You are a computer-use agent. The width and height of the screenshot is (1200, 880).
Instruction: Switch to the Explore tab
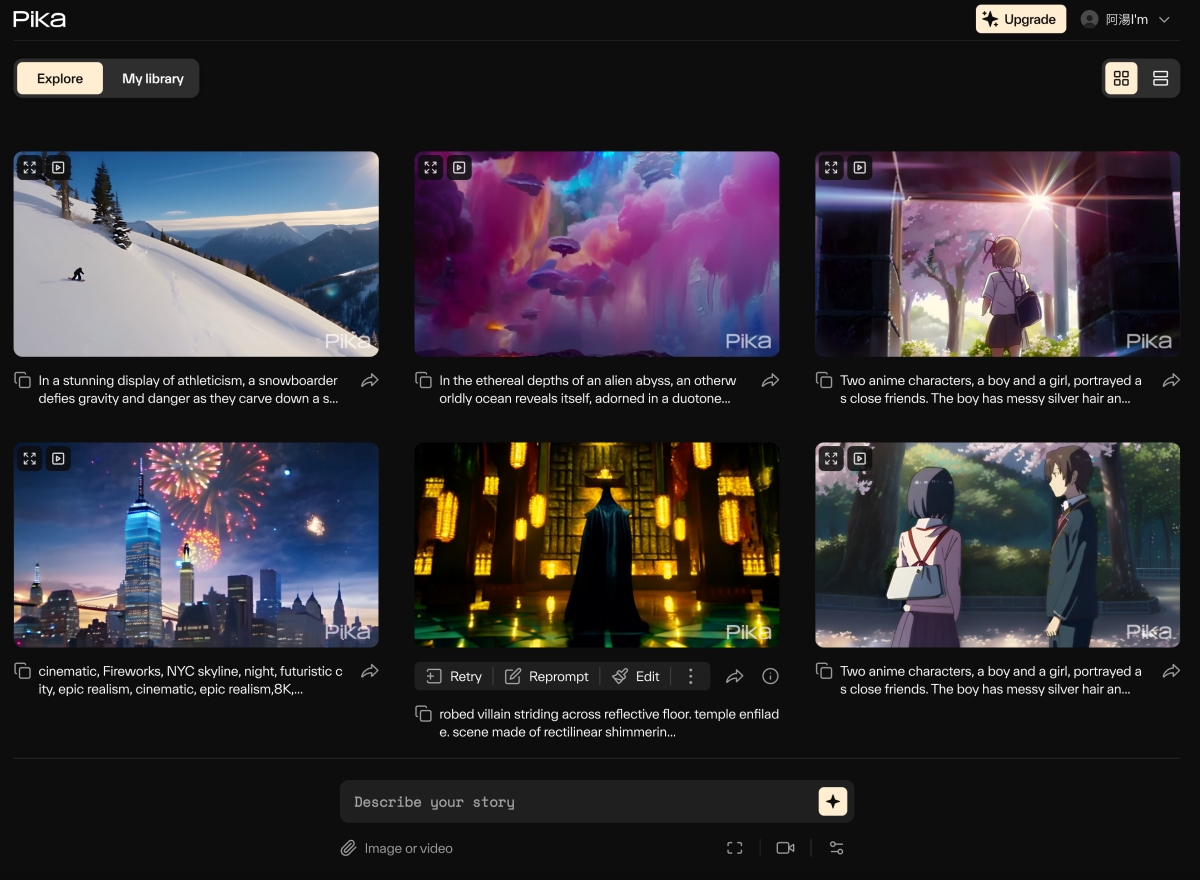click(x=60, y=78)
